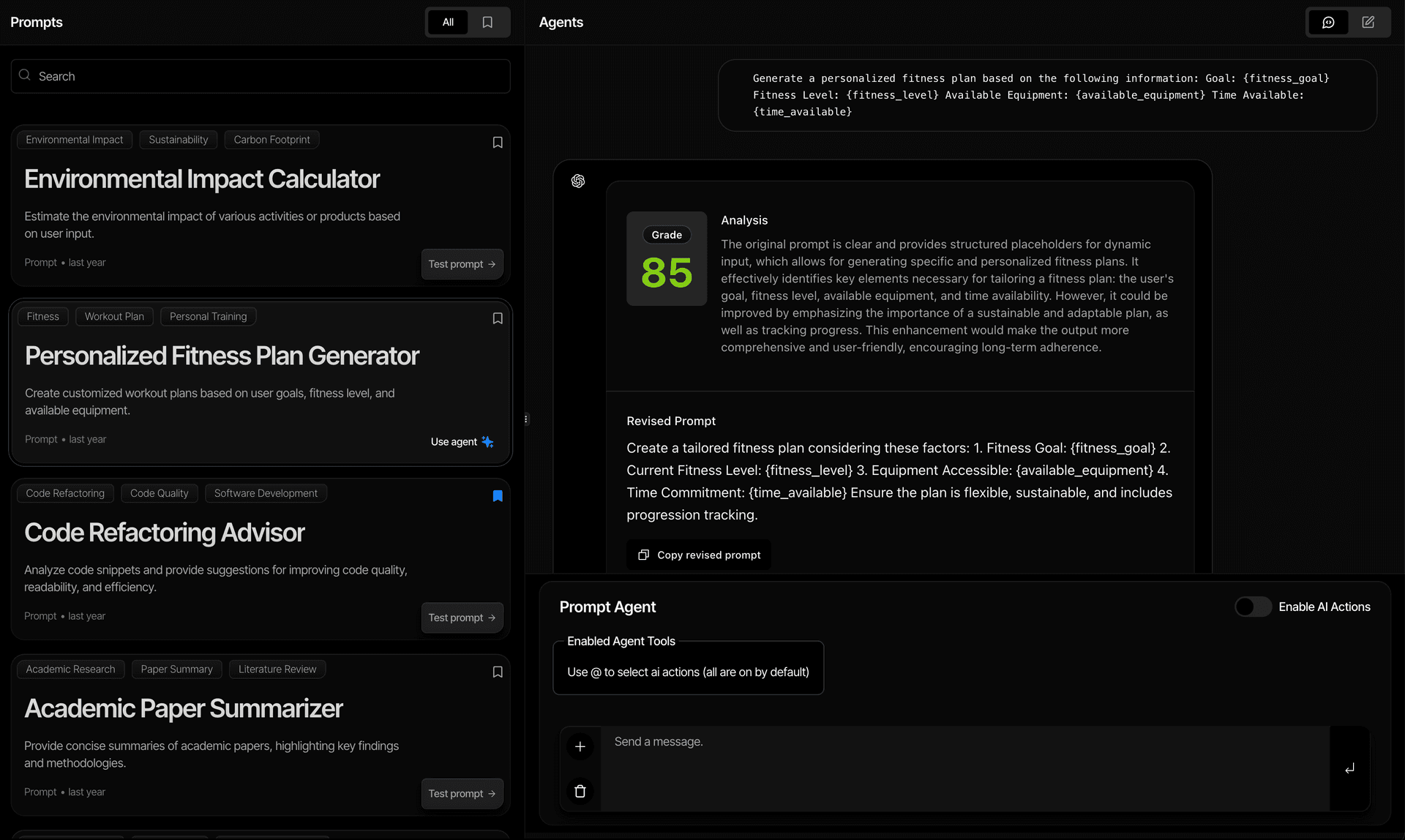This screenshot has height=840, width=1405.
Task: Test the Environmental Impact Calculator prompt
Action: (462, 264)
